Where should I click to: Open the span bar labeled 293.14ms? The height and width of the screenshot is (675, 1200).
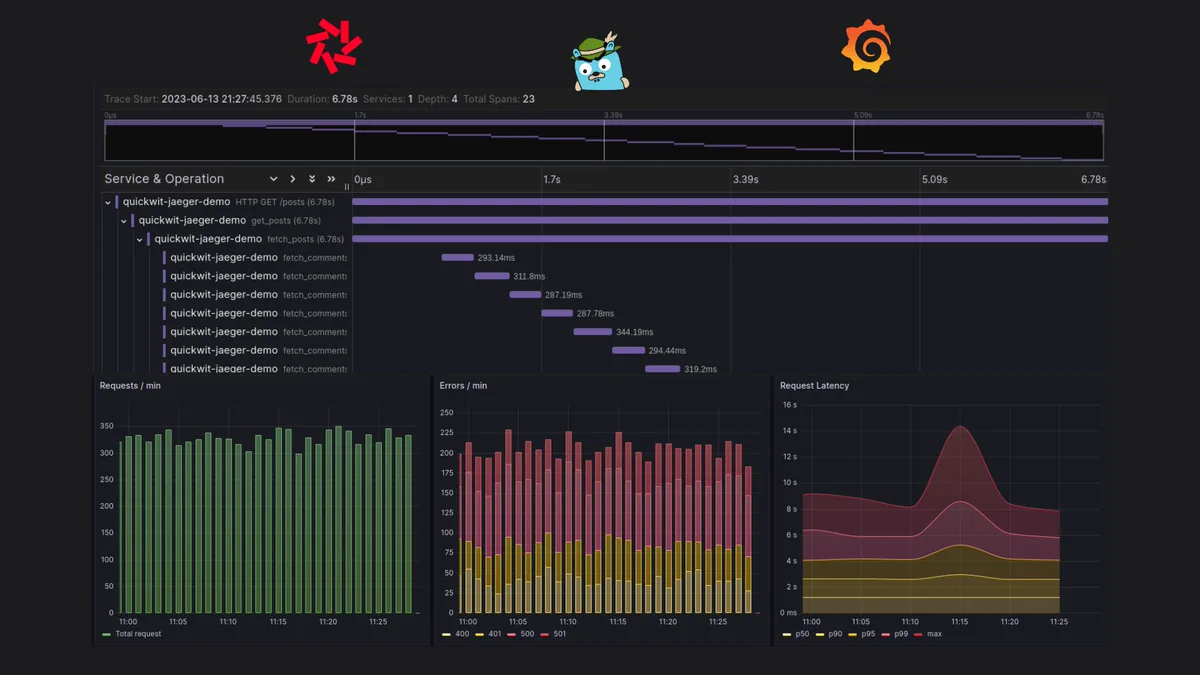click(457, 257)
